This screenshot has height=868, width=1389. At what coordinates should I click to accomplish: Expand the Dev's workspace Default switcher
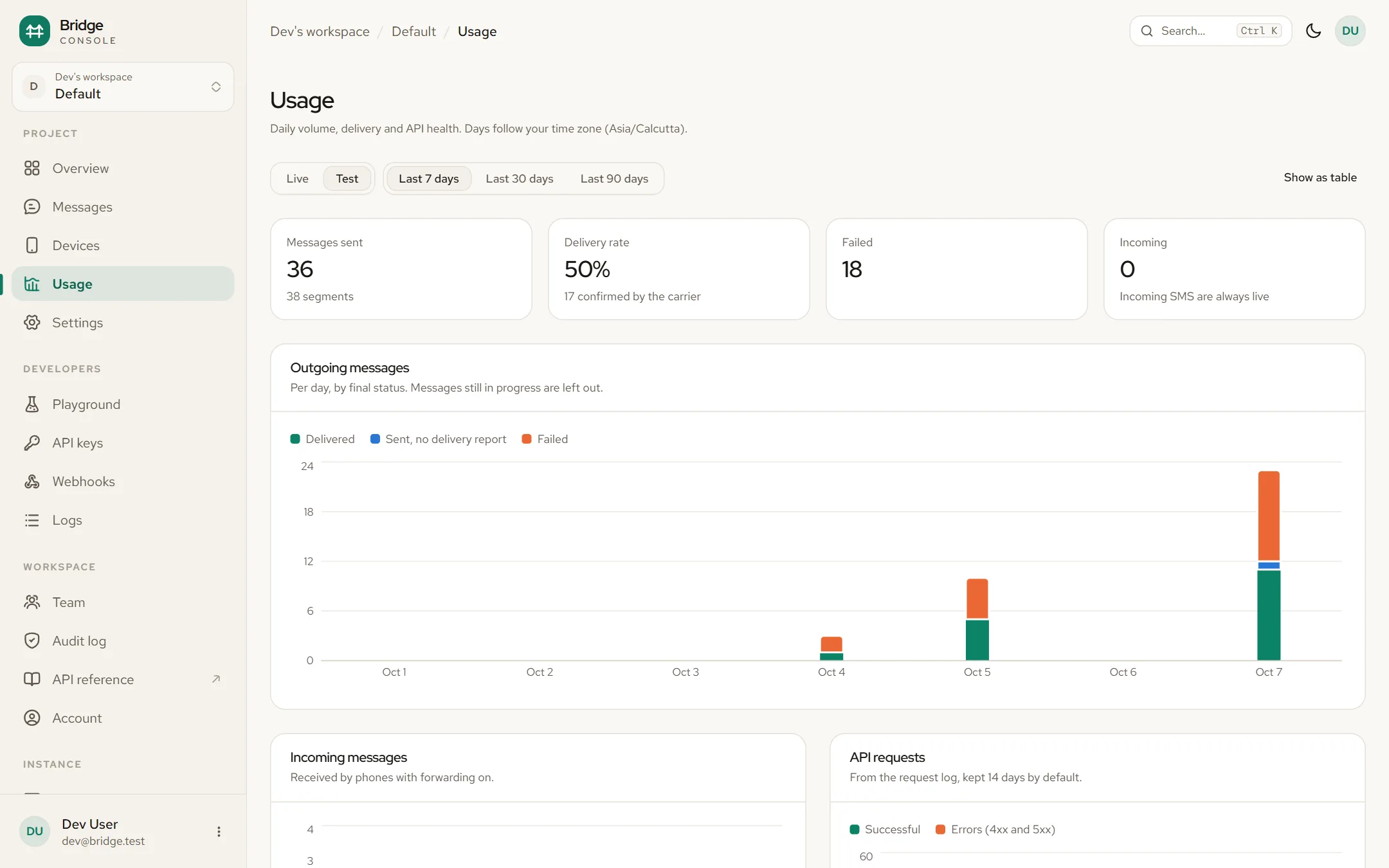point(123,87)
